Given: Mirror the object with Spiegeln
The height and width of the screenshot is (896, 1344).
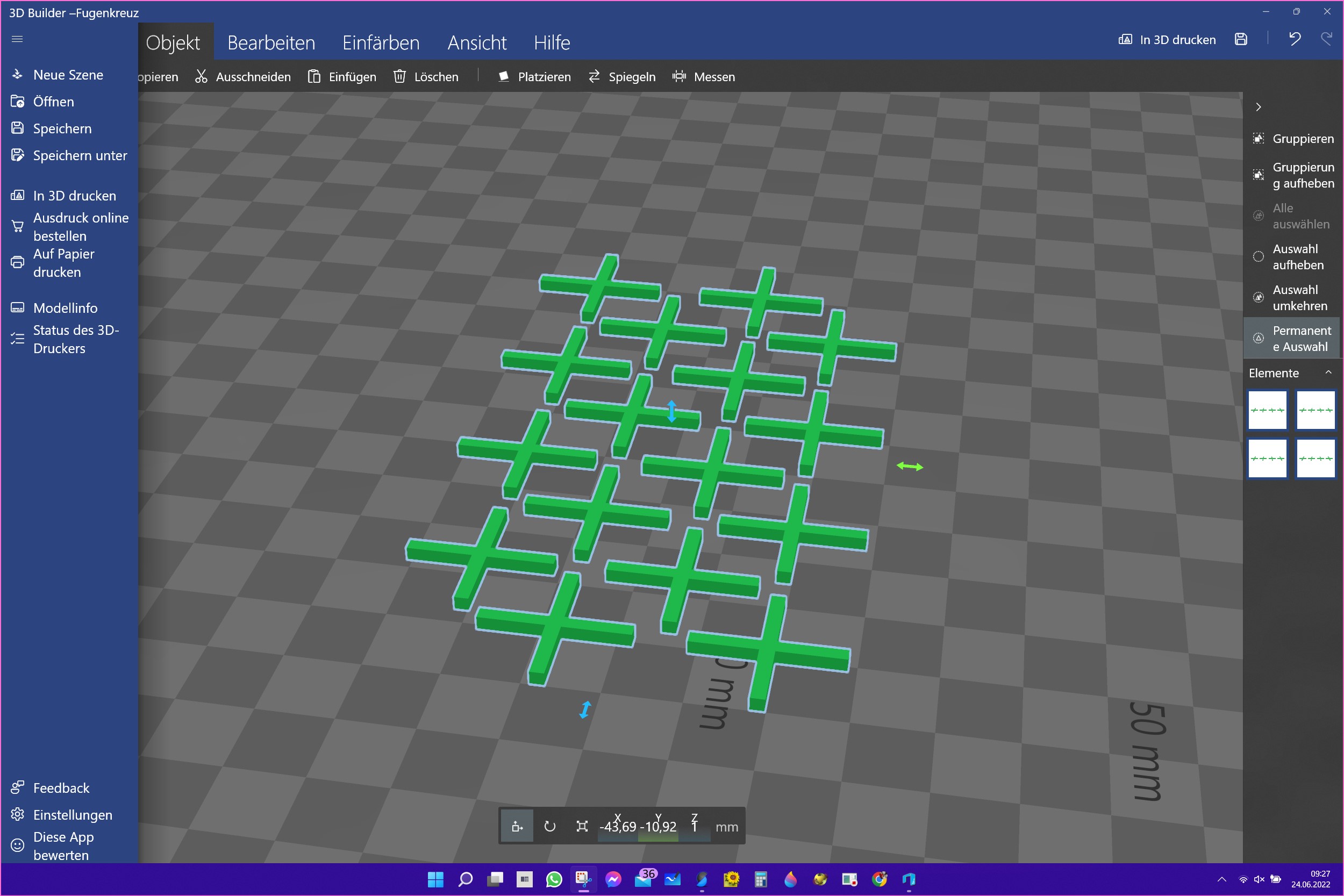Looking at the screenshot, I should tap(621, 76).
